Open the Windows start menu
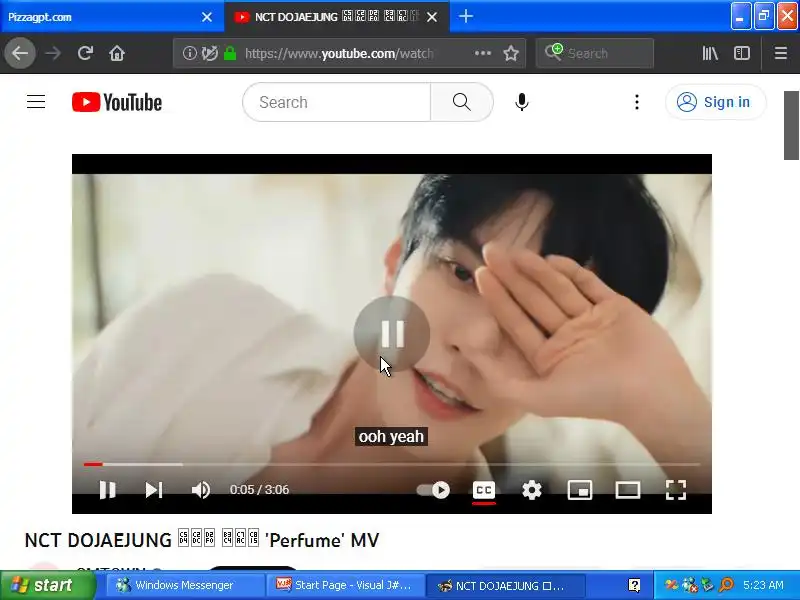This screenshot has width=800, height=600. 47,585
